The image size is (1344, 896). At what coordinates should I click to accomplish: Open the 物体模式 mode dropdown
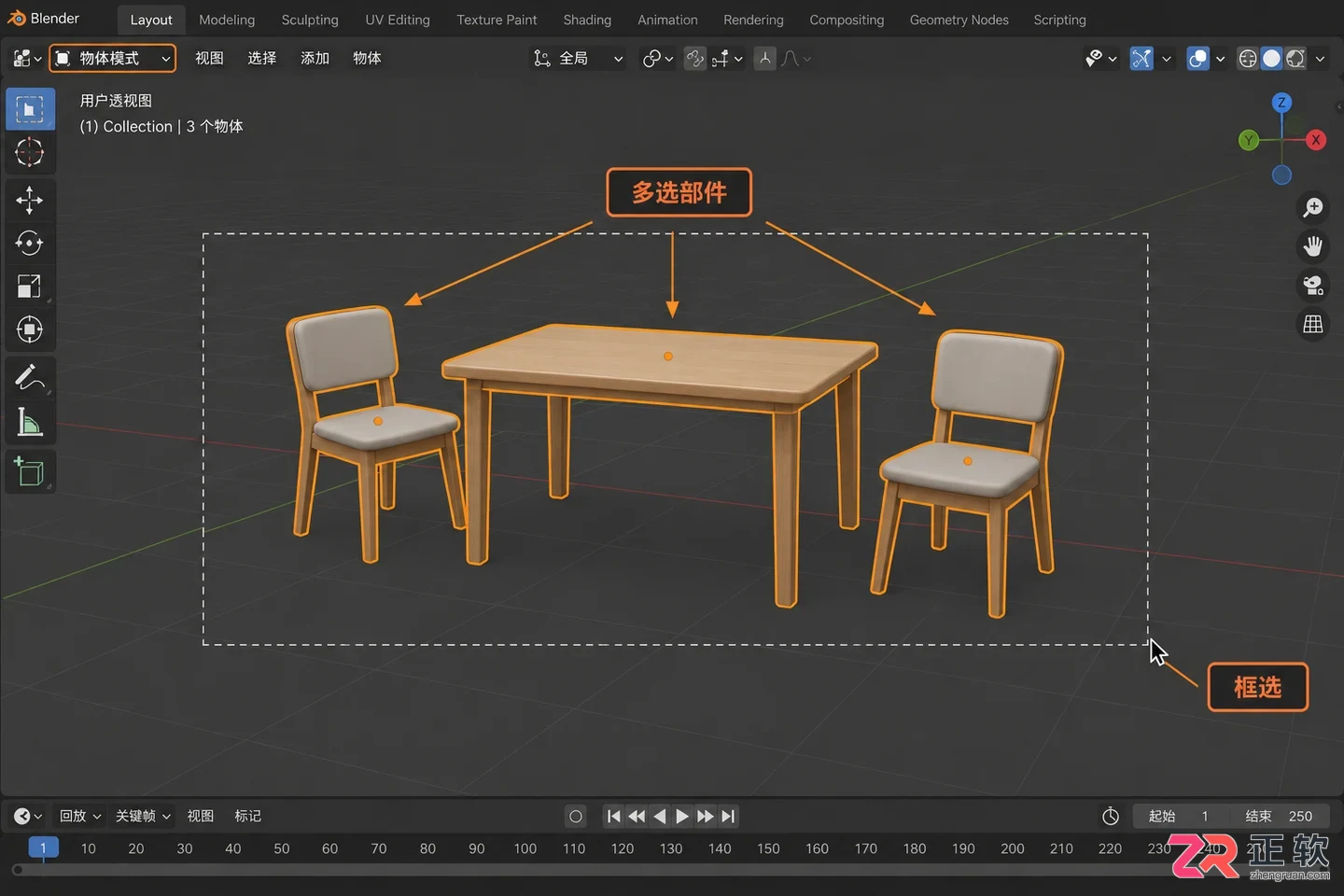[x=112, y=59]
